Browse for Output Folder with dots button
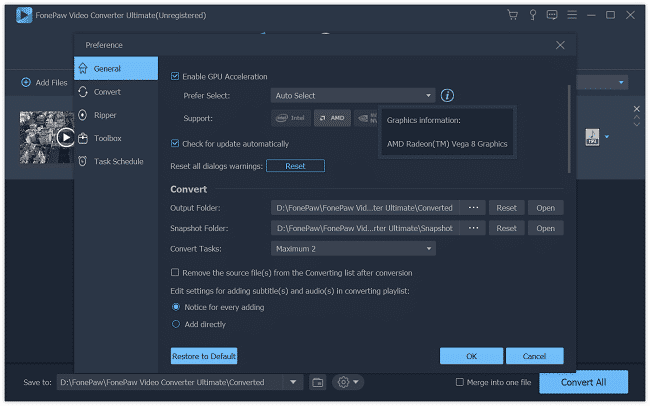Viewport: 650px width, 406px height. click(x=473, y=208)
